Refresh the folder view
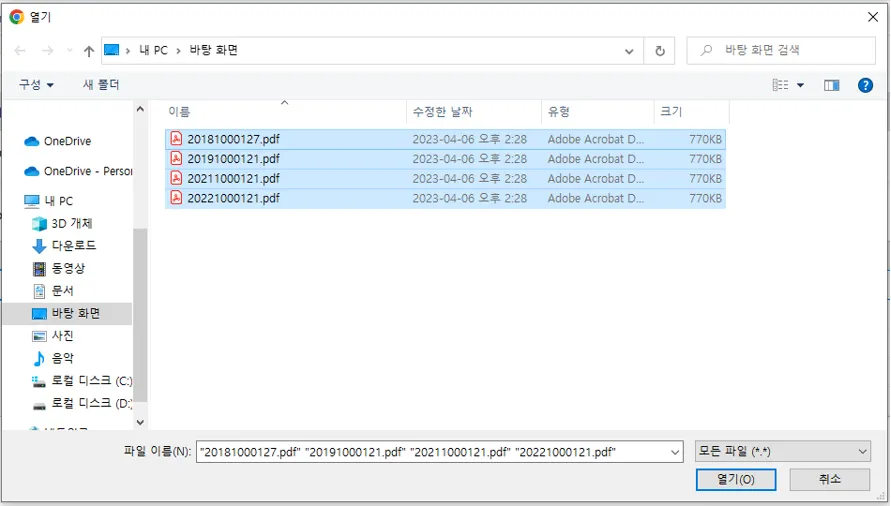Screen dimensions: 891x506 coord(660,51)
